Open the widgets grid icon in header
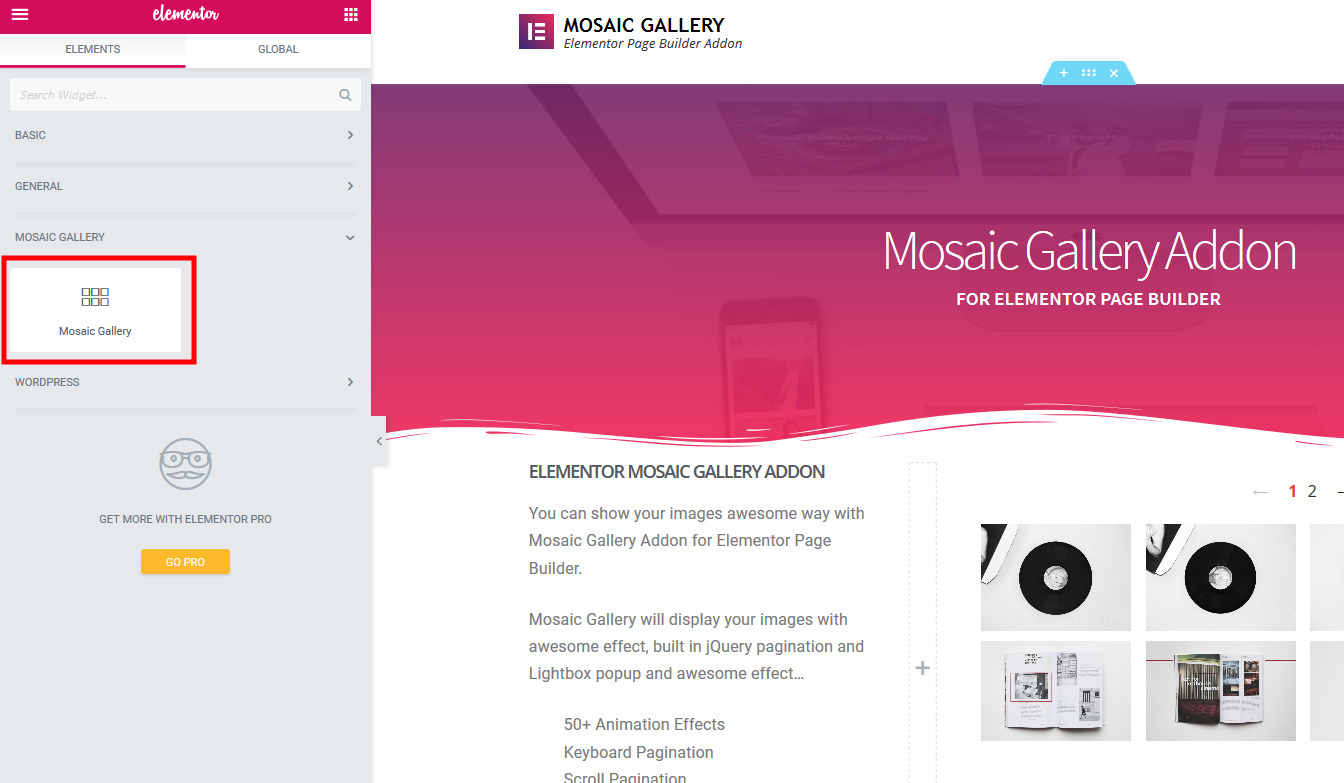The height and width of the screenshot is (783, 1344). pyautogui.click(x=350, y=15)
